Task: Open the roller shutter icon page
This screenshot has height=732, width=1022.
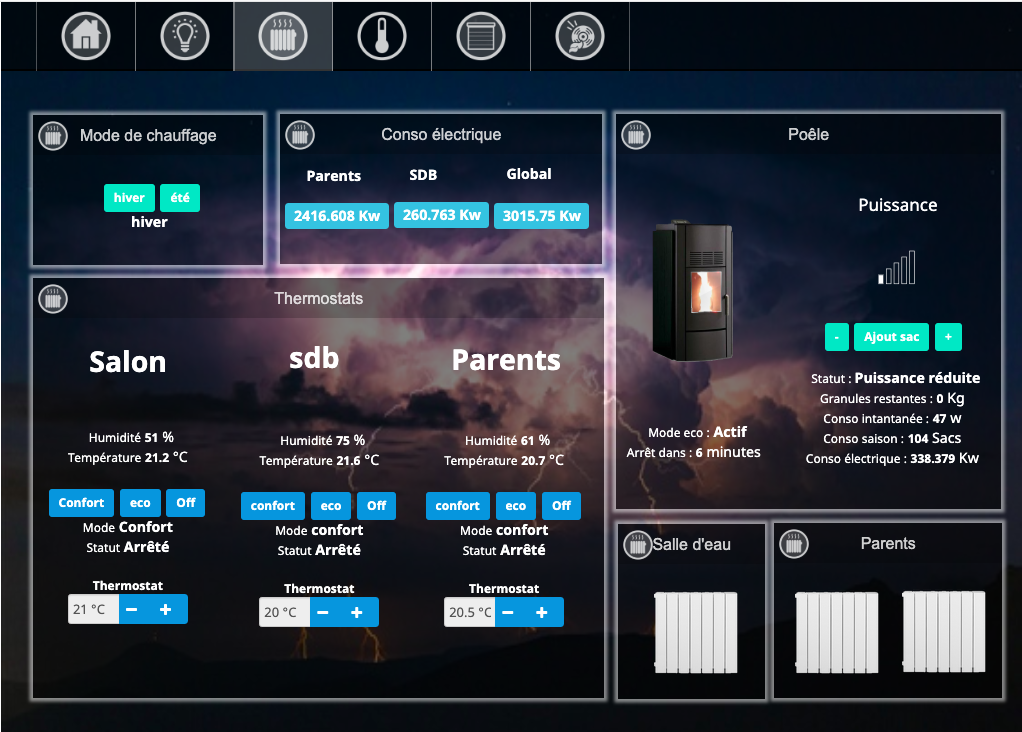Action: tap(481, 37)
